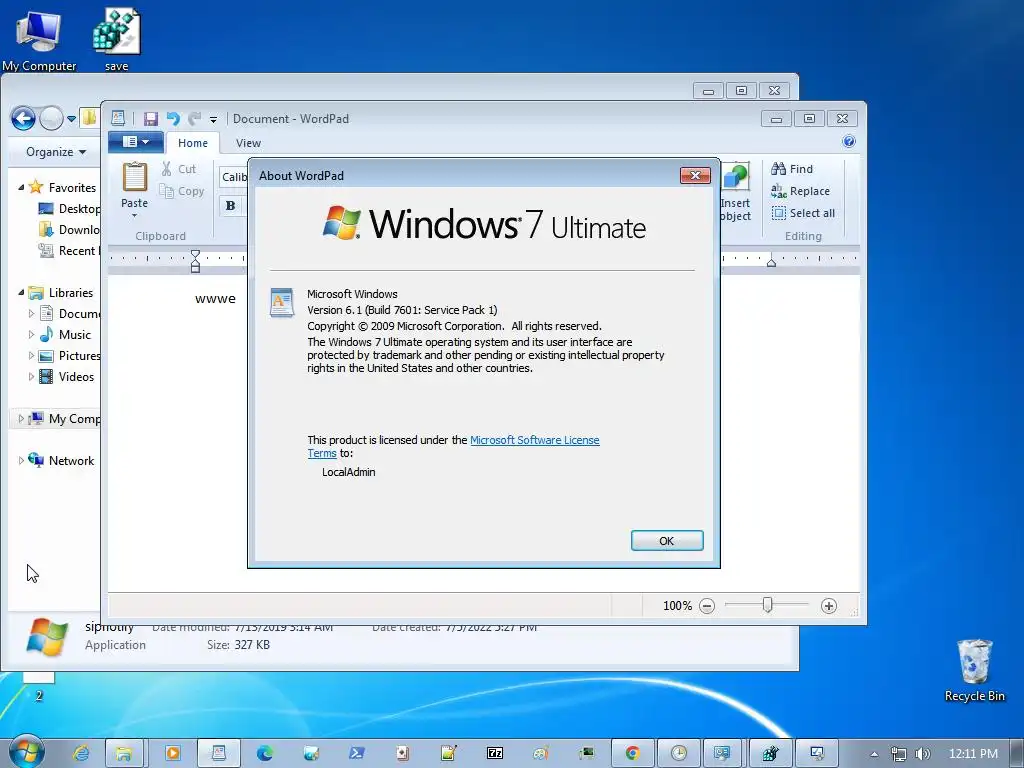Image resolution: width=1024 pixels, height=768 pixels.
Task: Click the Save icon in Quick Access toolbar
Action: [151, 119]
